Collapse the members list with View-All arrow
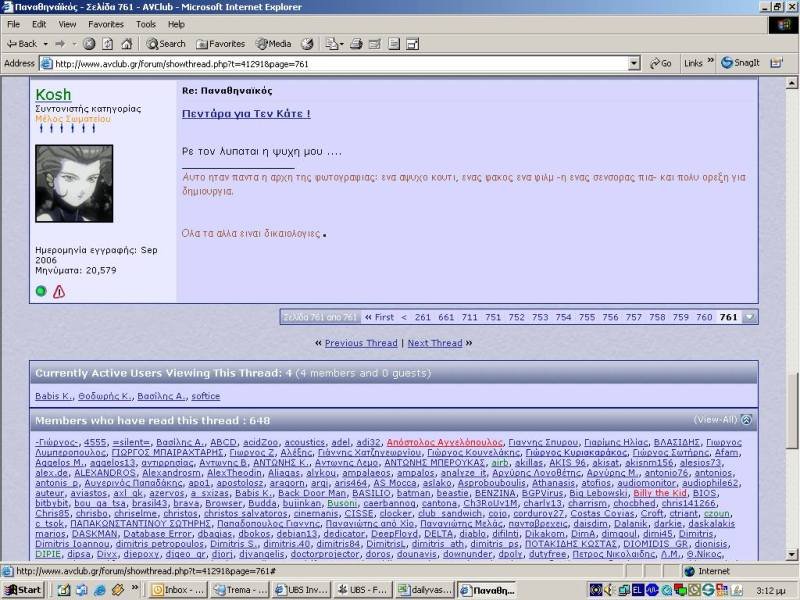Viewport: 800px width, 600px height. (x=746, y=420)
